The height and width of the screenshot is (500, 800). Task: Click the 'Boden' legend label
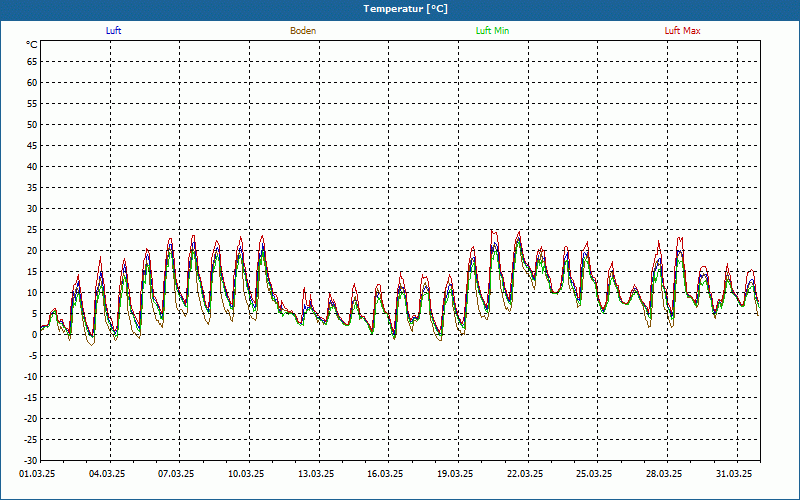click(x=303, y=31)
